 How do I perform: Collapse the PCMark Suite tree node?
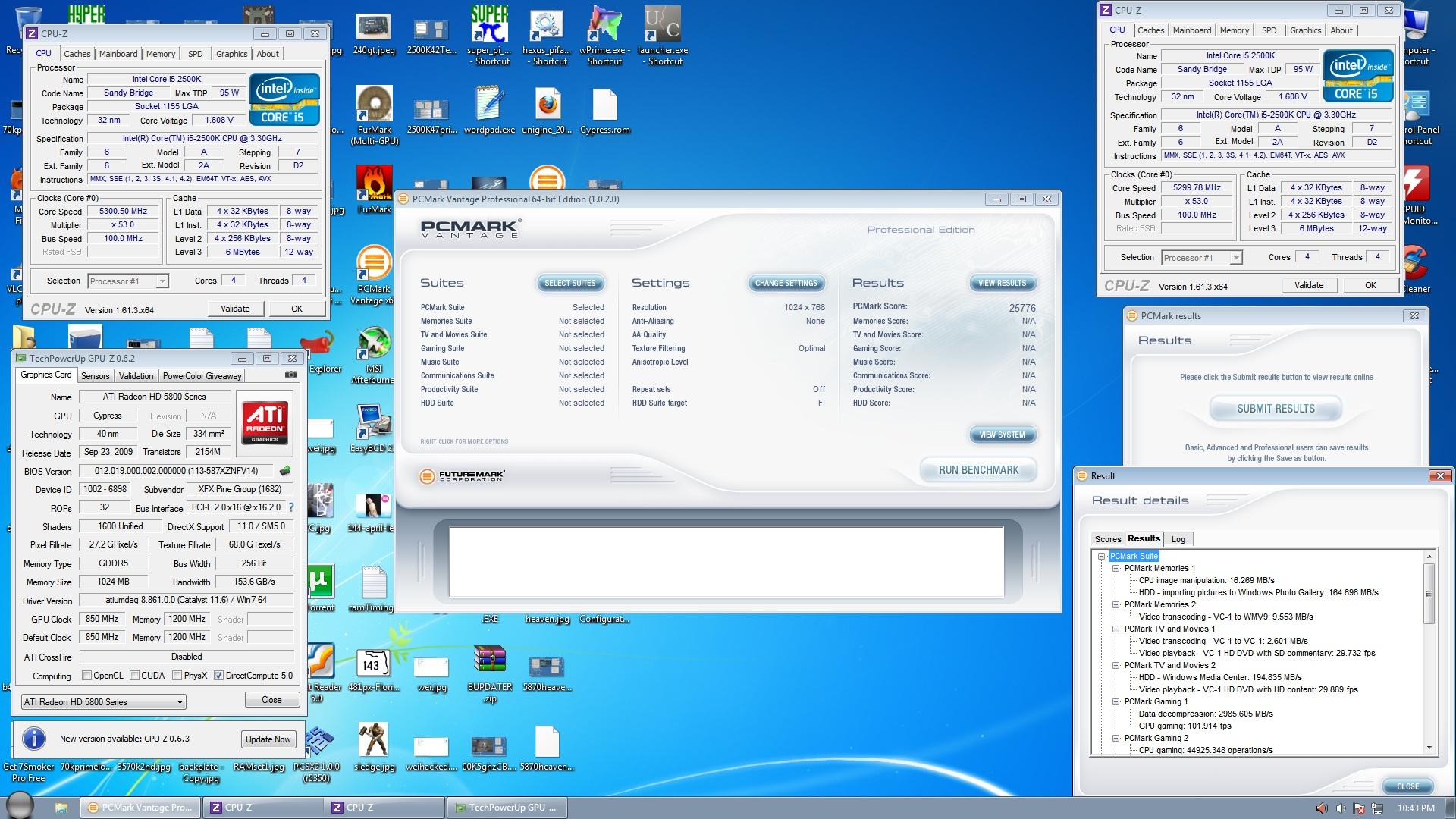click(1102, 556)
